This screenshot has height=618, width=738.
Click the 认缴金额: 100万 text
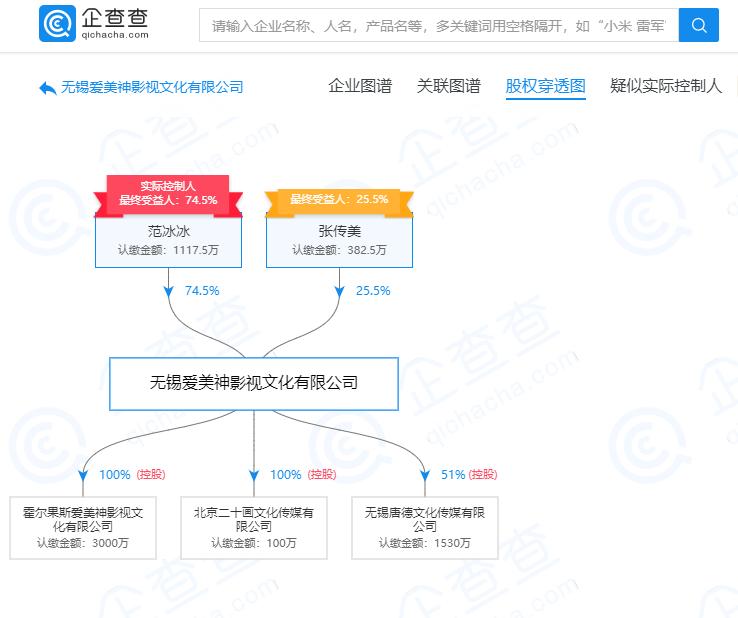pyautogui.click(x=254, y=543)
